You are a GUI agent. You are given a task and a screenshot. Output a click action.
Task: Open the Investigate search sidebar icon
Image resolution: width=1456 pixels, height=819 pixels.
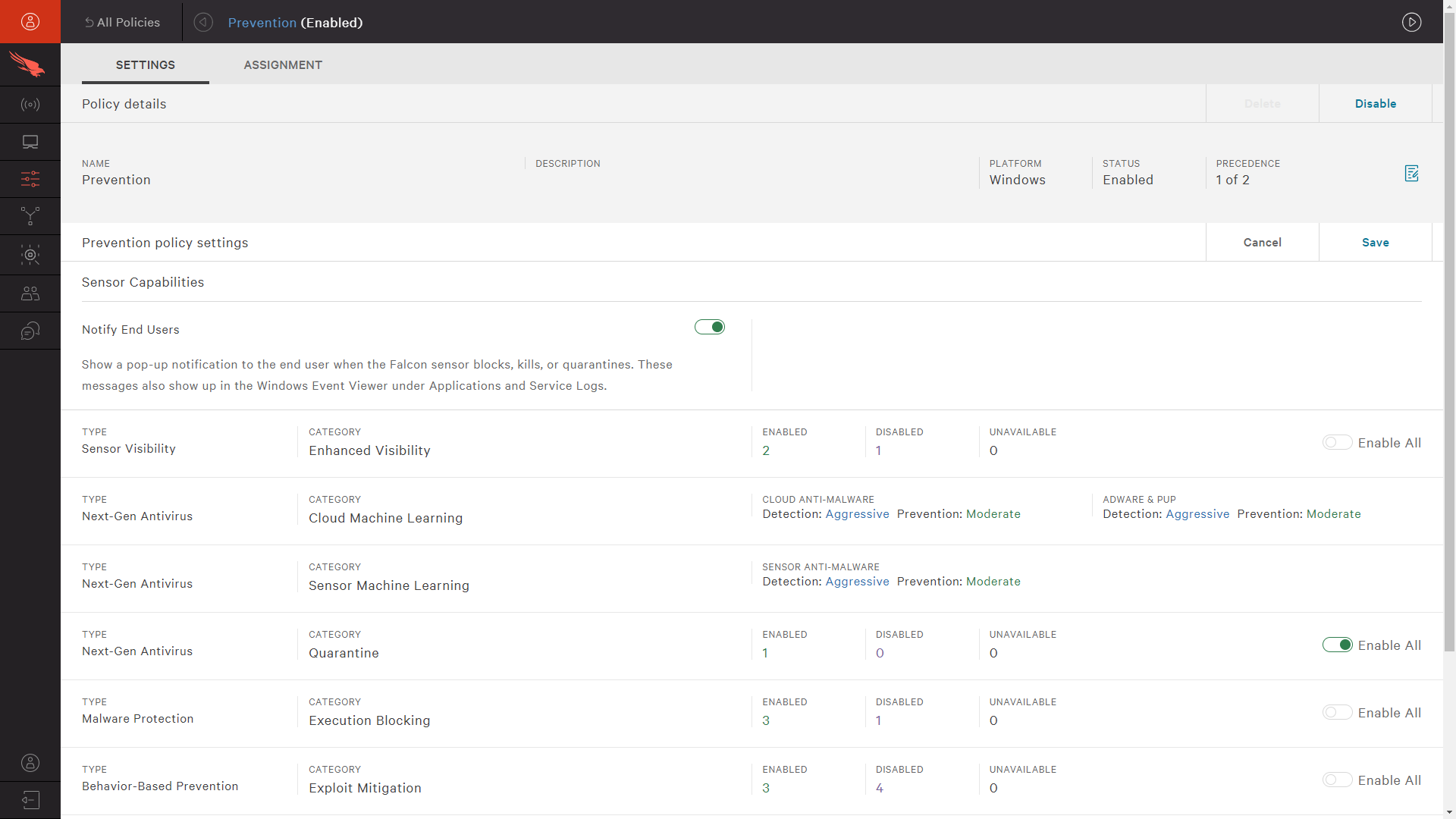pyautogui.click(x=30, y=255)
